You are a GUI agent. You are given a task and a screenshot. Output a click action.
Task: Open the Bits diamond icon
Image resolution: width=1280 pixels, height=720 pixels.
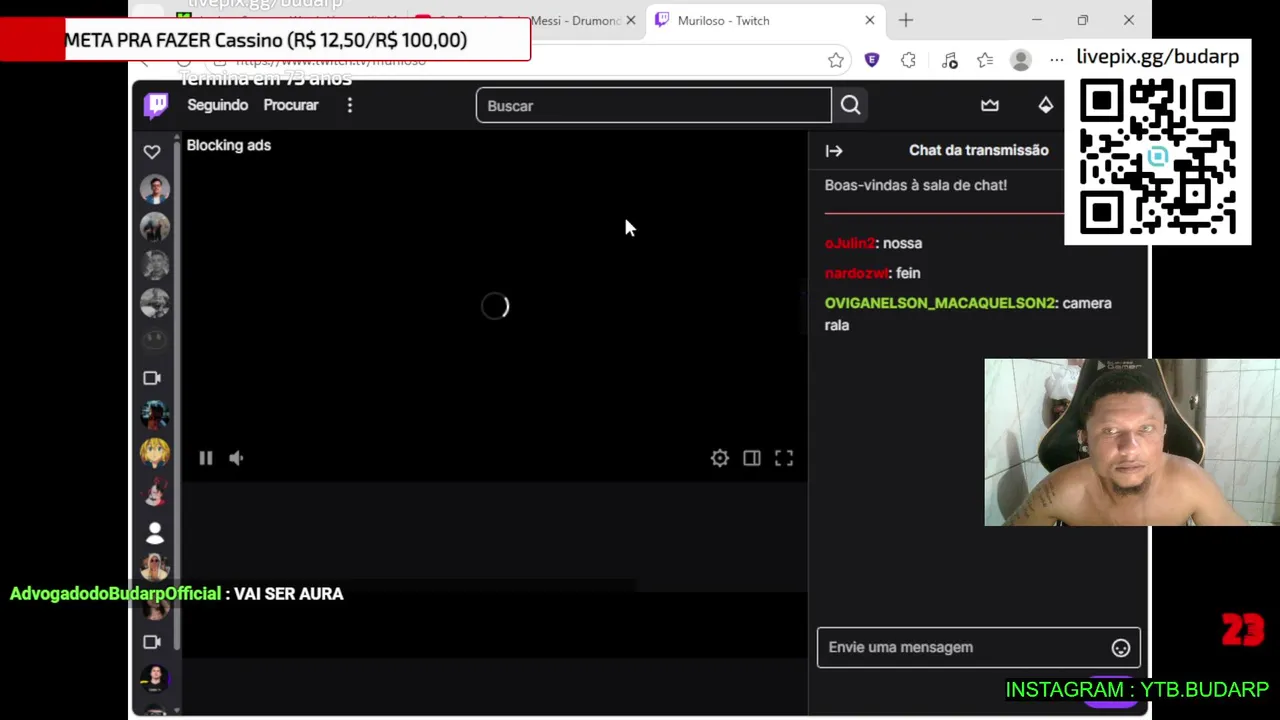tap(1046, 105)
